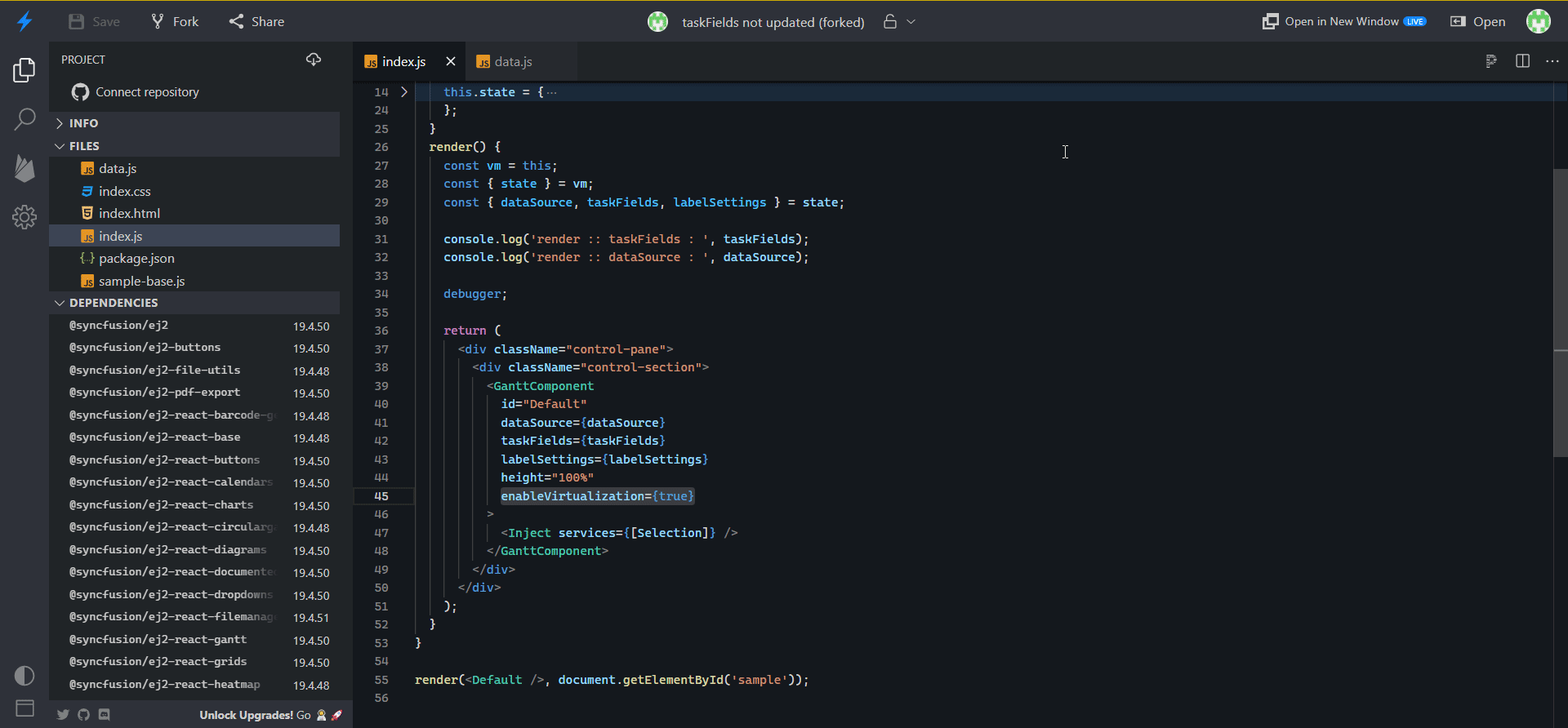The height and width of the screenshot is (728, 1568).
Task: Close the index.js tab
Action: click(451, 62)
